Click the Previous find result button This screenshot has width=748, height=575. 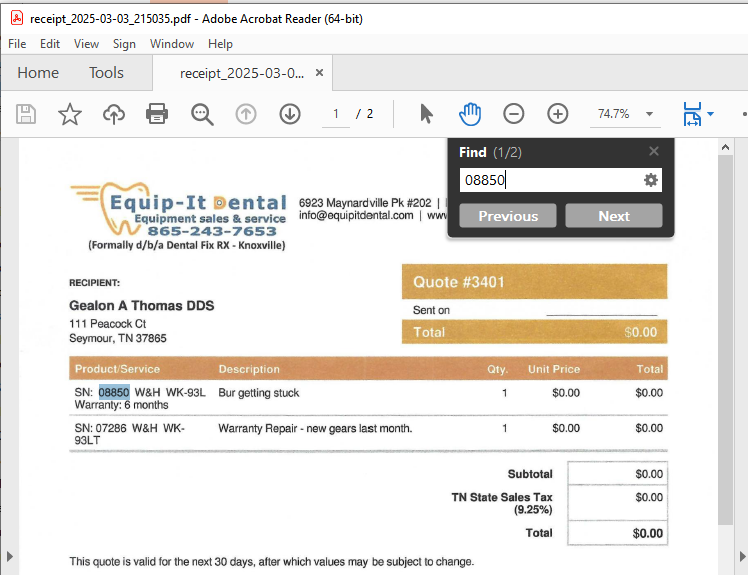(x=508, y=216)
